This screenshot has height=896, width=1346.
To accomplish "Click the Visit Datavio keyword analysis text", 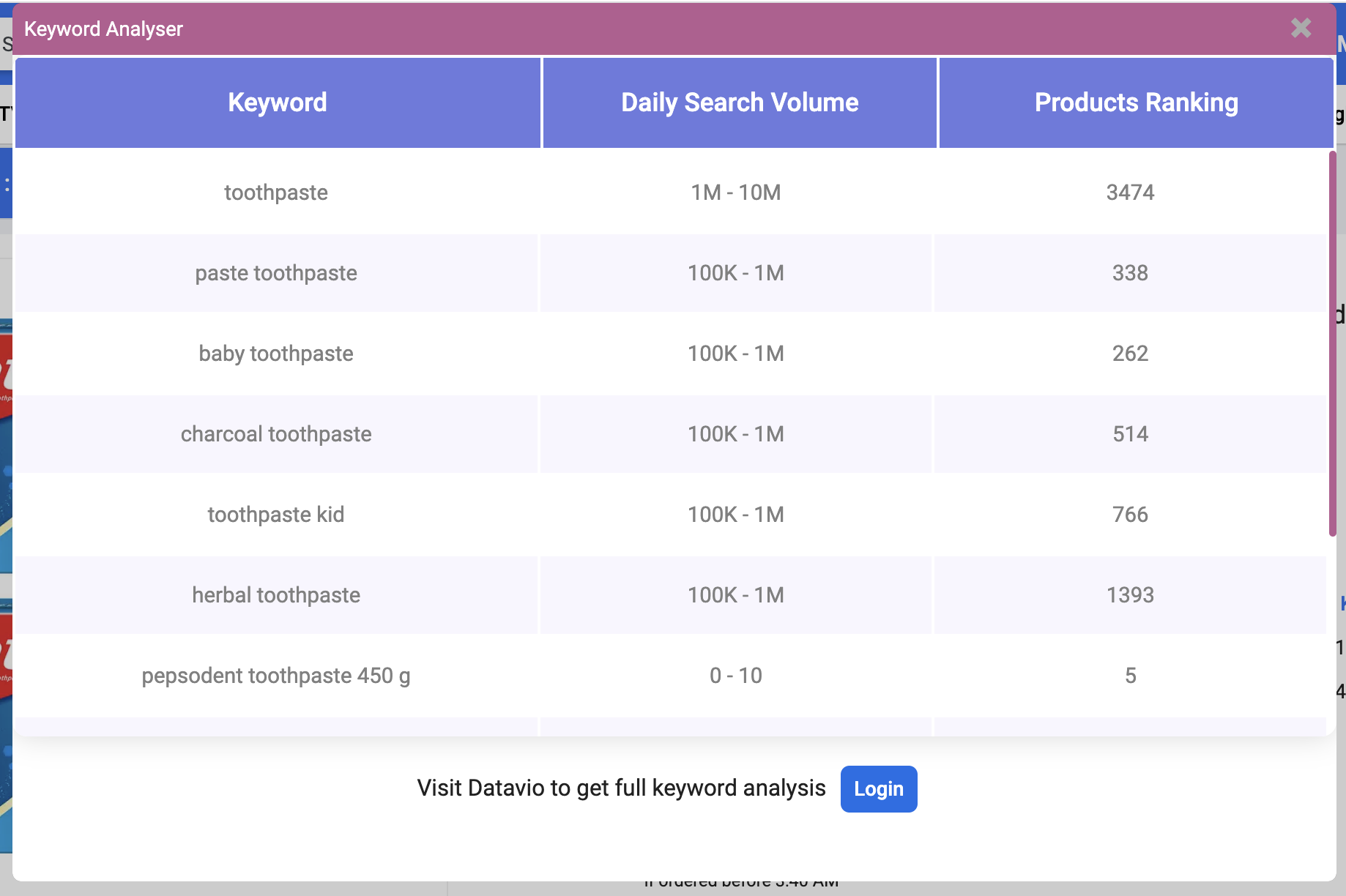I will 621,788.
